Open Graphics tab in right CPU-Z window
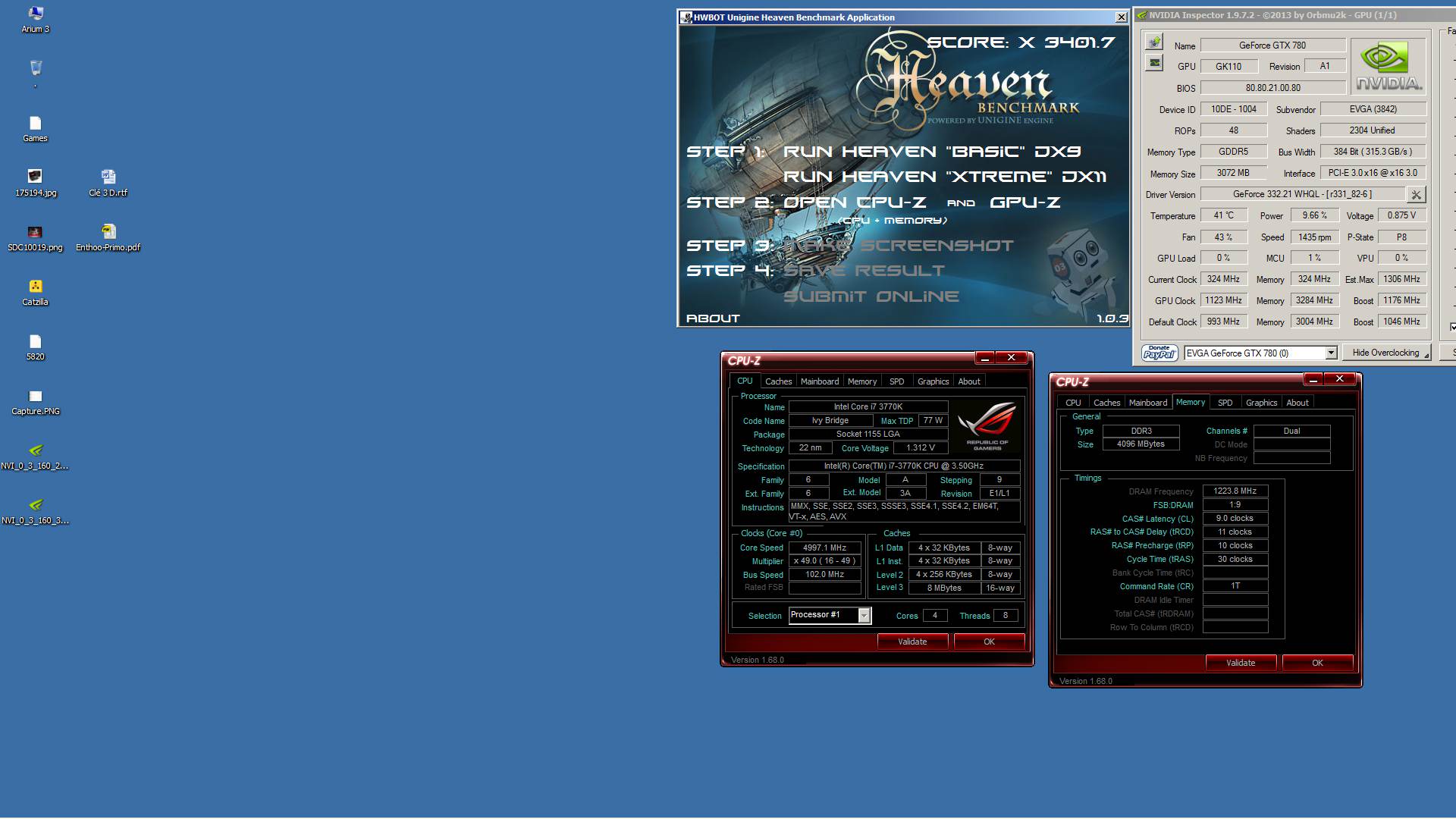1456x819 pixels. click(1261, 403)
